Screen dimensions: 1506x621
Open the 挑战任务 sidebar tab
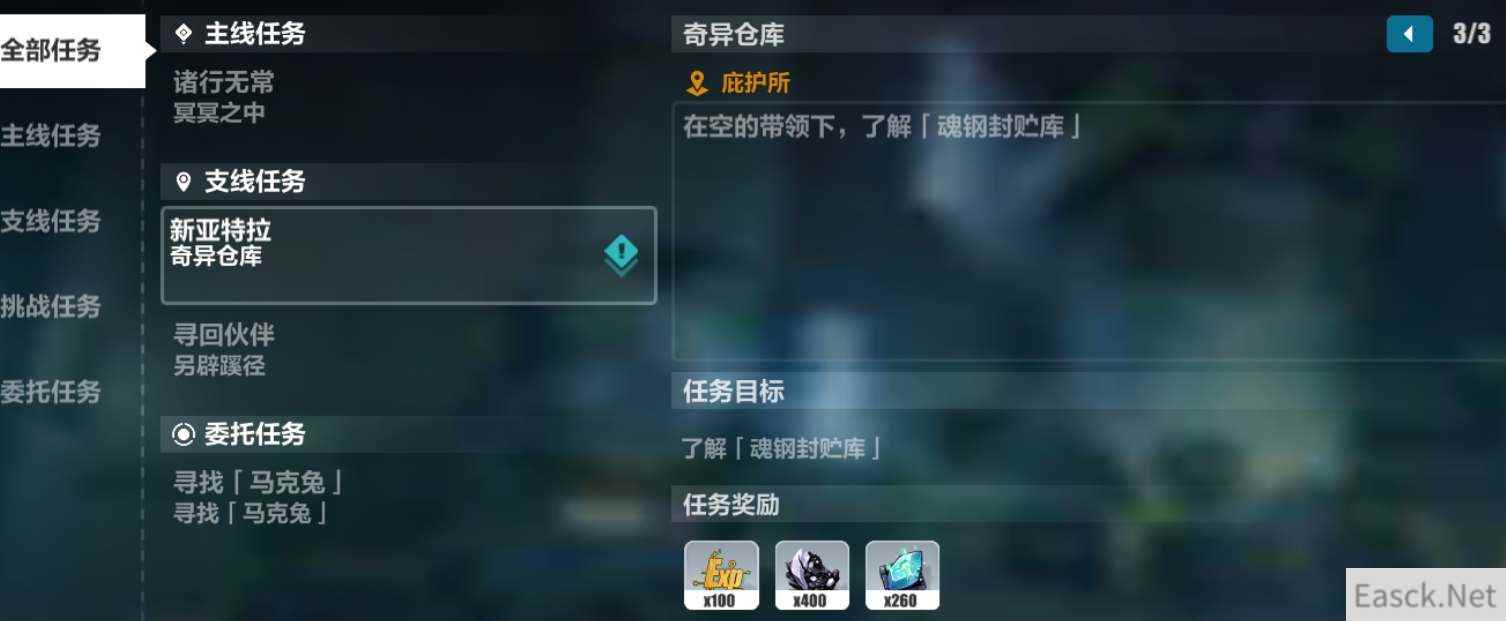point(51,306)
